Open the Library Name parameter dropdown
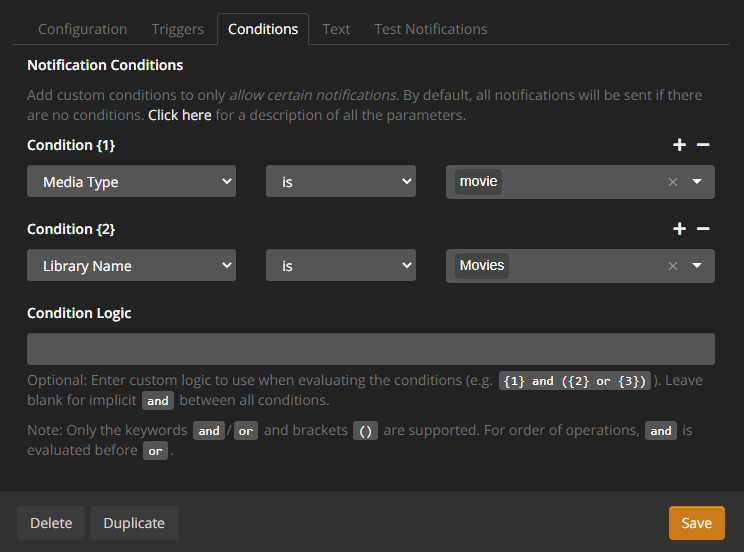The image size is (744, 552). tap(131, 265)
